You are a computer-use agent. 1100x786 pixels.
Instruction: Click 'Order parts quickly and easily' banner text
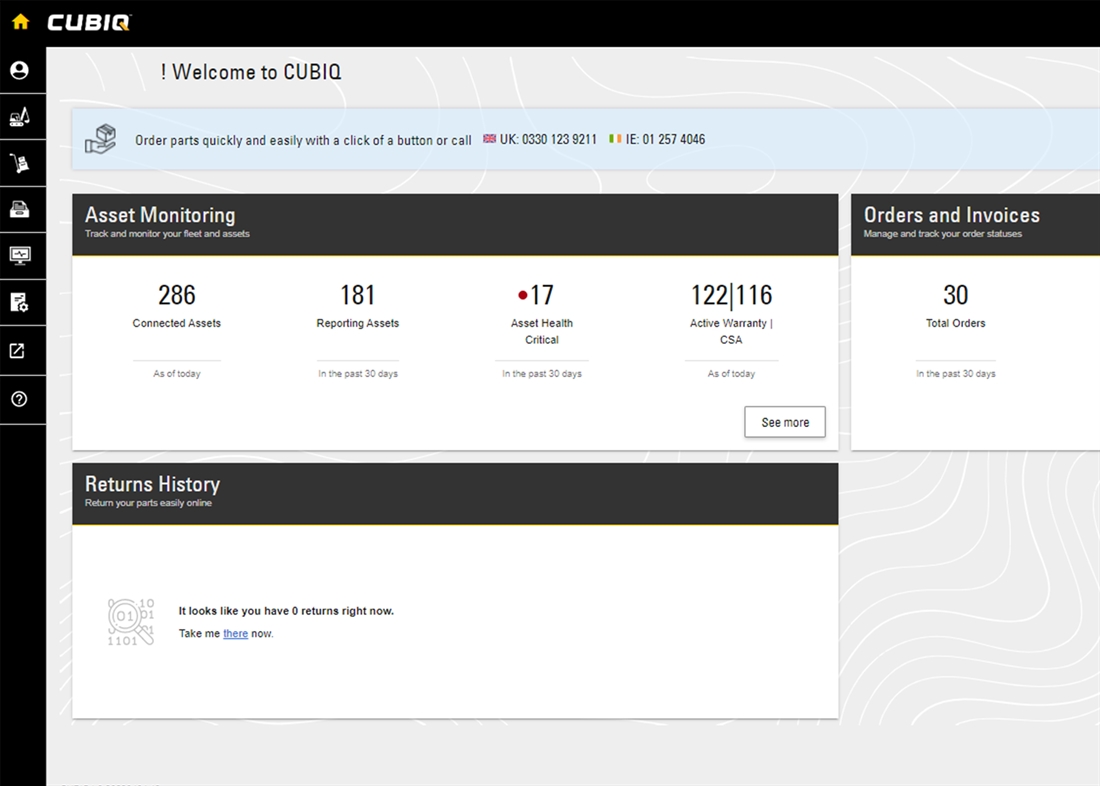303,140
